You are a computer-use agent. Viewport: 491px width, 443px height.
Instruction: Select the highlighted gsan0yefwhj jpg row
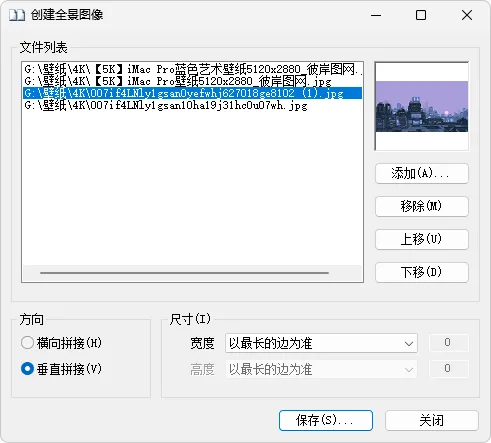coord(193,93)
